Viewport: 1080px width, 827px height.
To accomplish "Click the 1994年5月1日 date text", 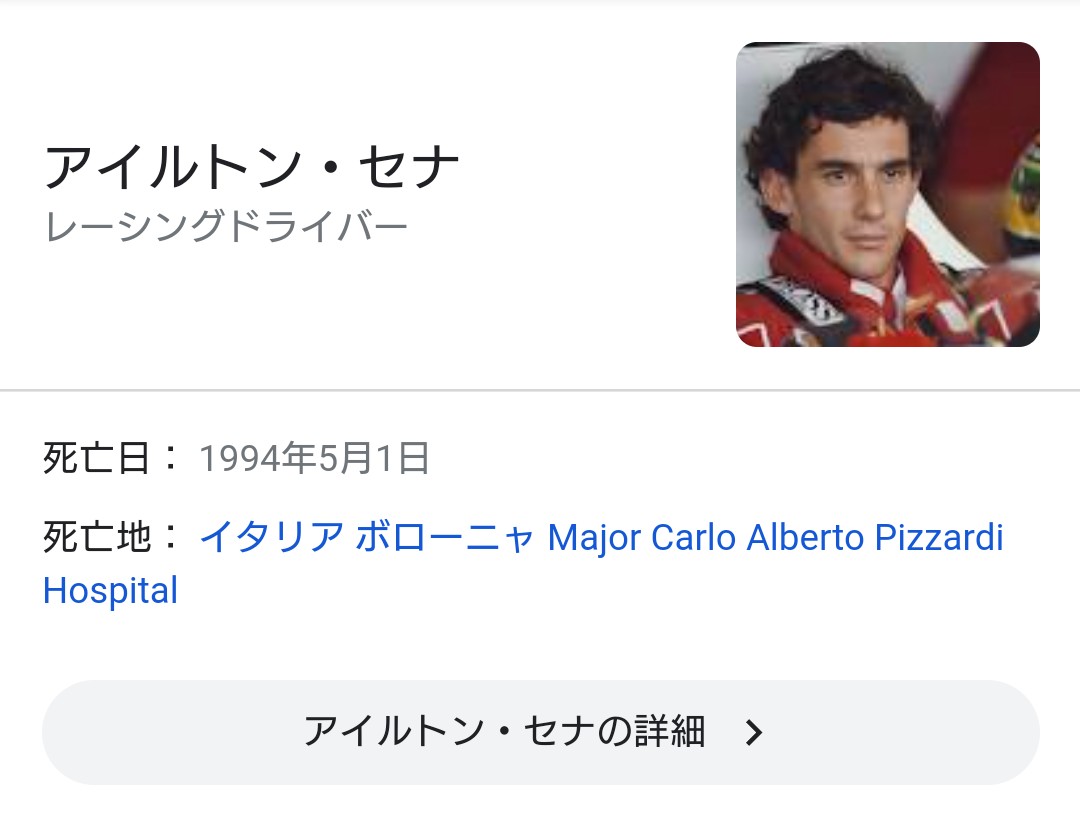I will tap(314, 459).
